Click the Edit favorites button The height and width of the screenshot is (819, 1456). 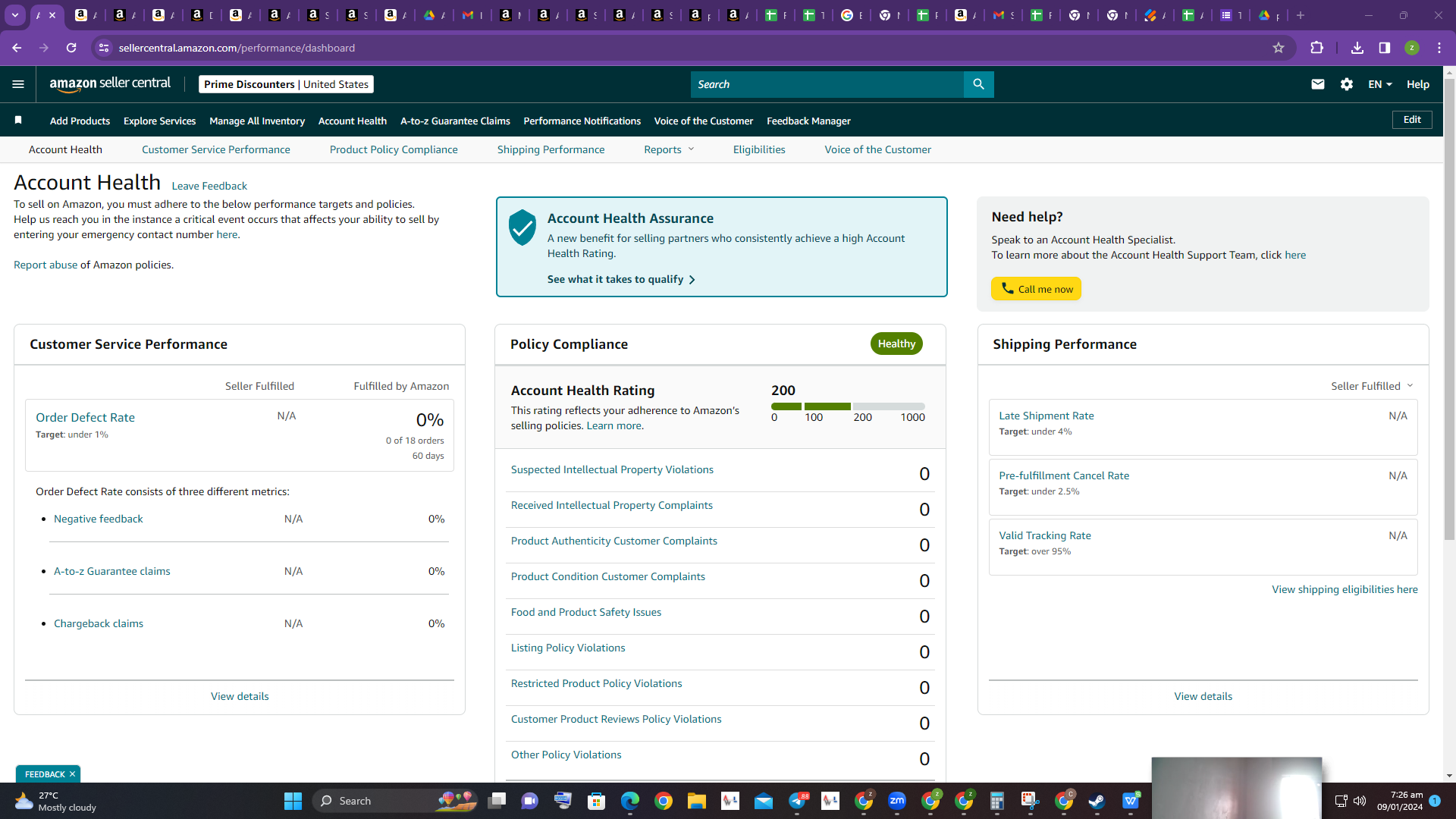(x=1412, y=120)
